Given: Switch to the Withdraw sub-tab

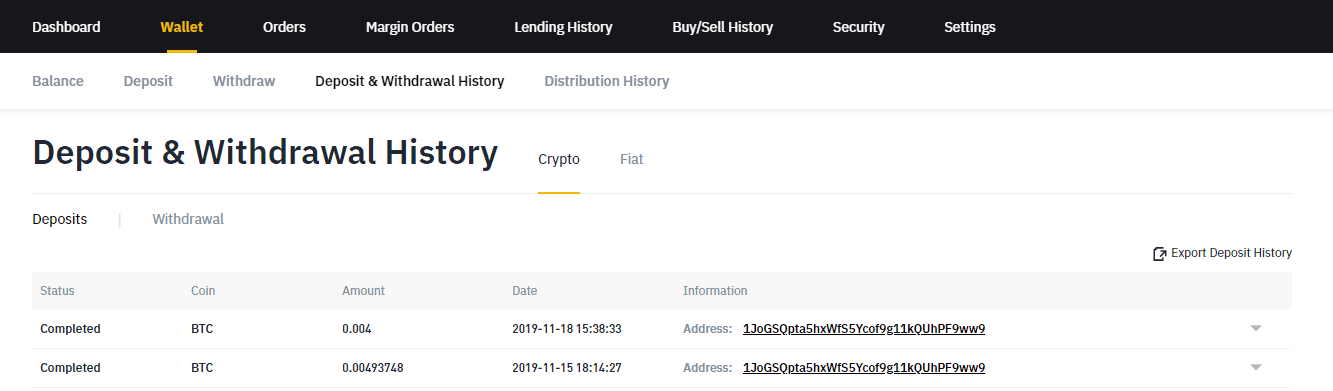Looking at the screenshot, I should tap(244, 81).
